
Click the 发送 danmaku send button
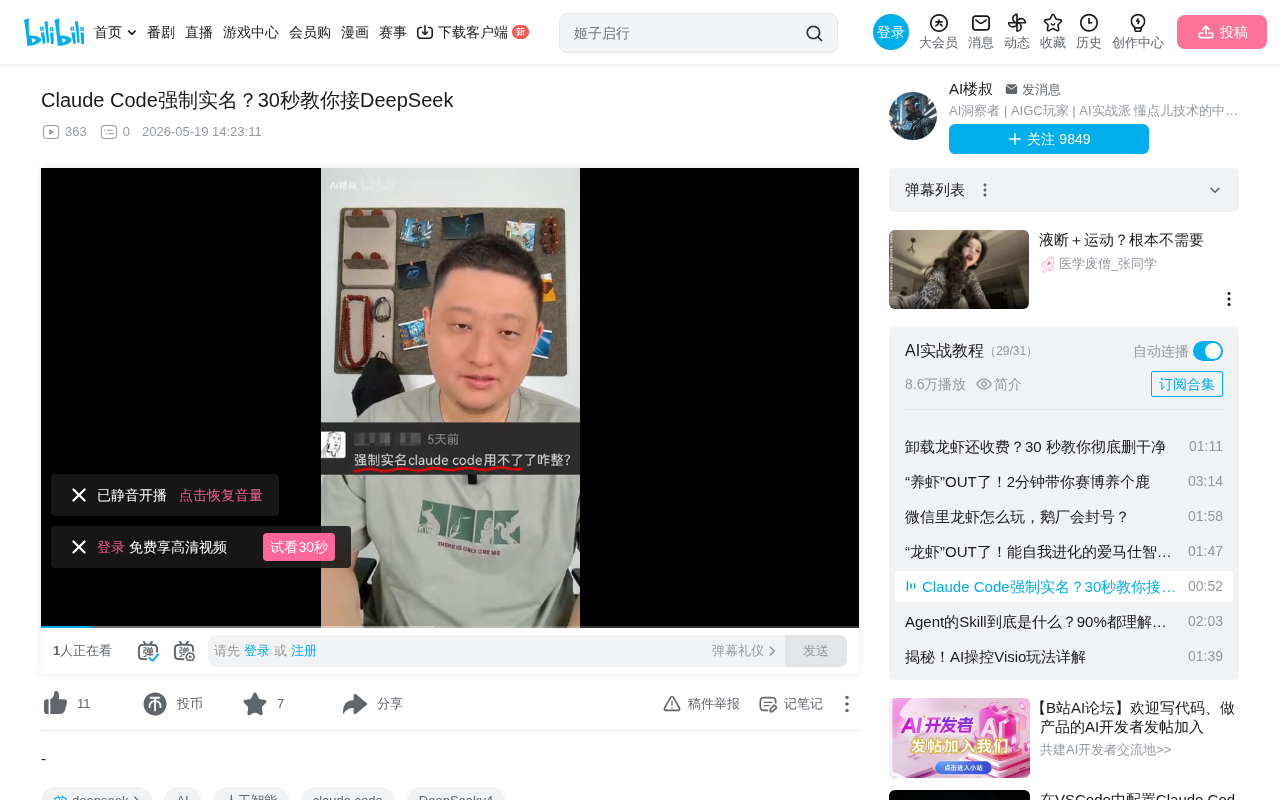coord(816,651)
